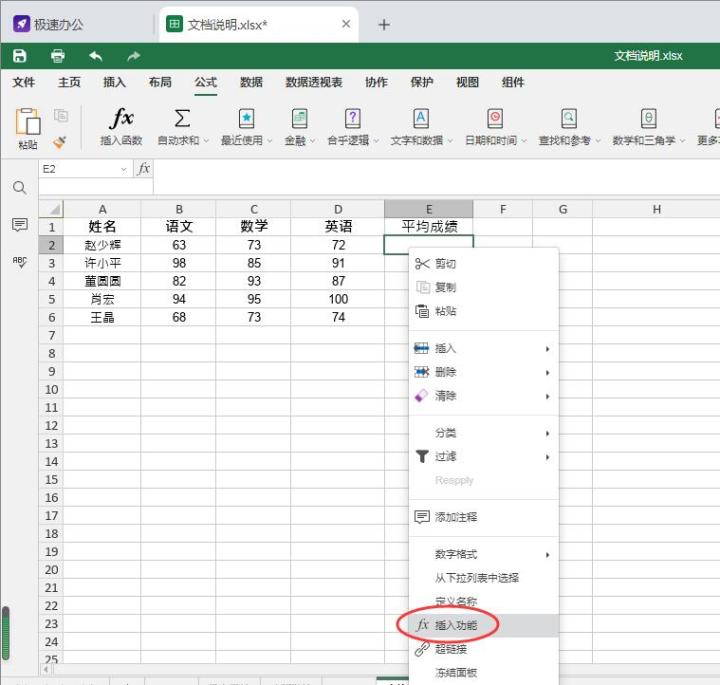
Task: Expand the 合乎逻辑 dropdown arrow
Action: [x=376, y=140]
